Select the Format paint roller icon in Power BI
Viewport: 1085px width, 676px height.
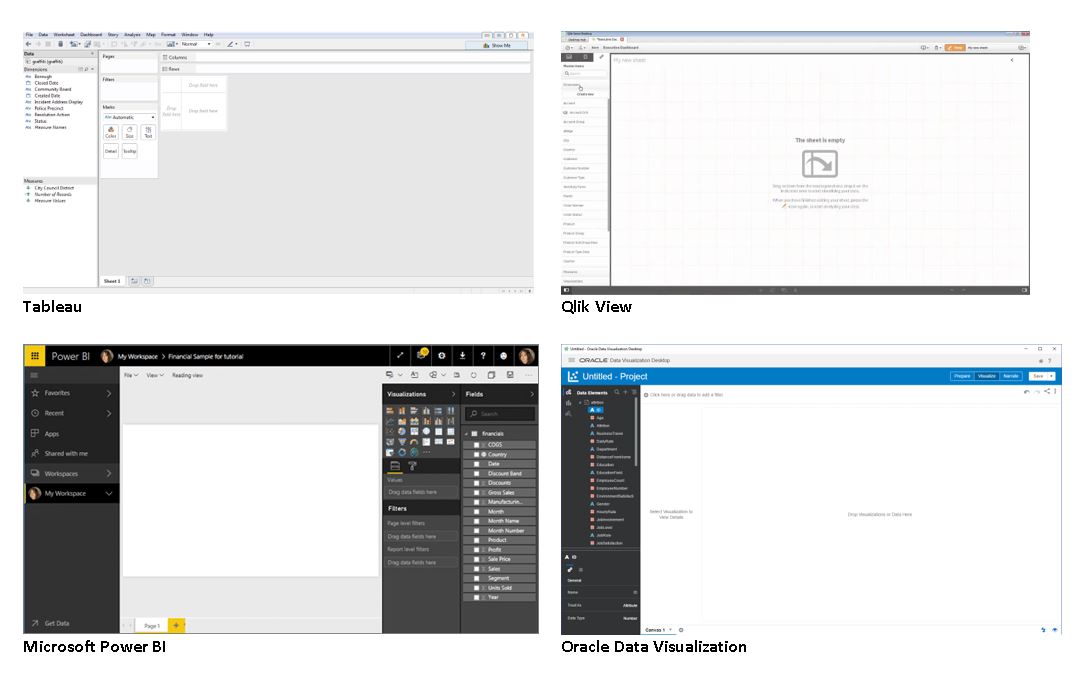pyautogui.click(x=412, y=466)
